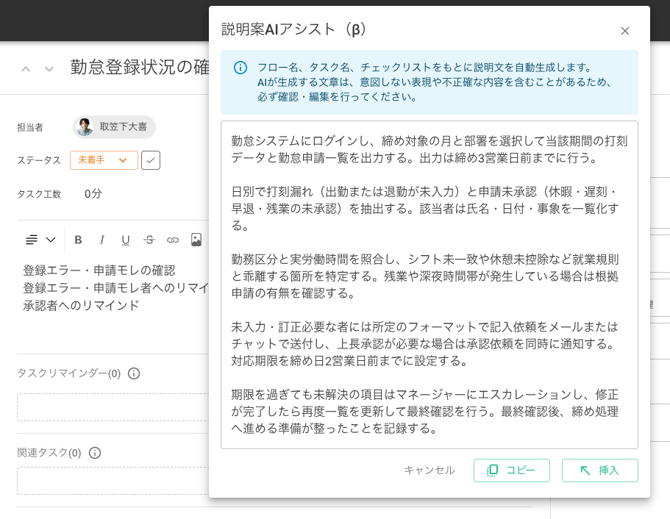Toggle italic formatting
The width and height of the screenshot is (670, 519).
(102, 240)
